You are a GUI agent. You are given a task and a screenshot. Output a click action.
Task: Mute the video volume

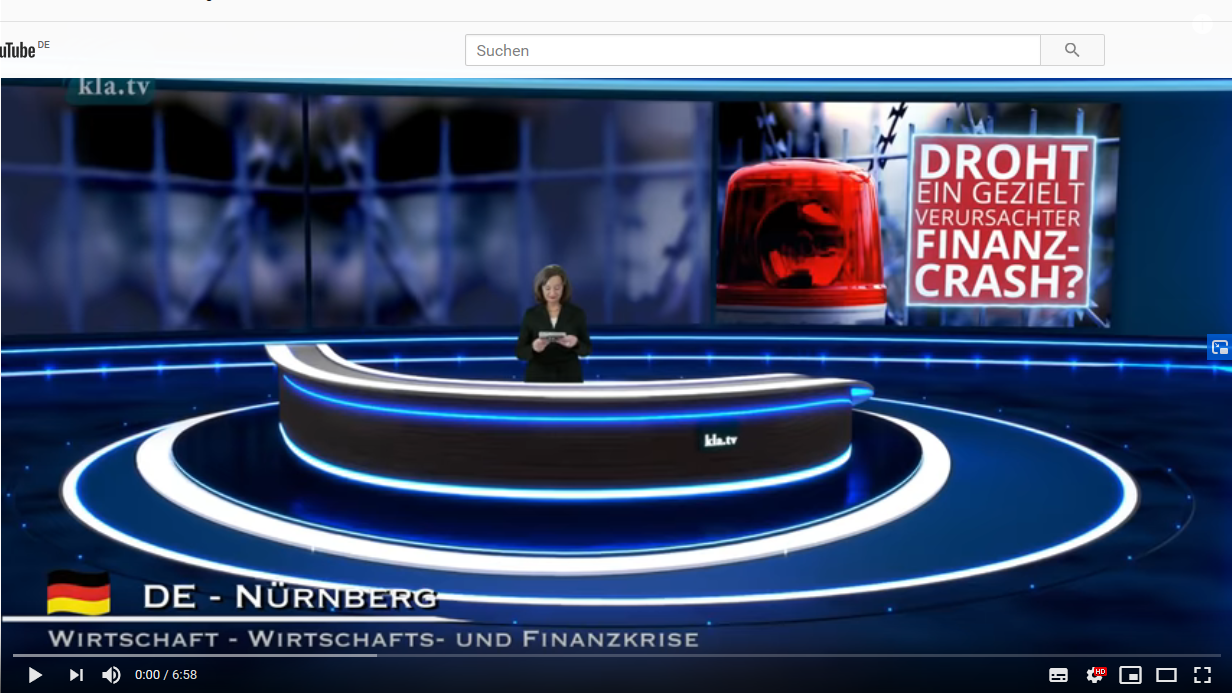[112, 675]
